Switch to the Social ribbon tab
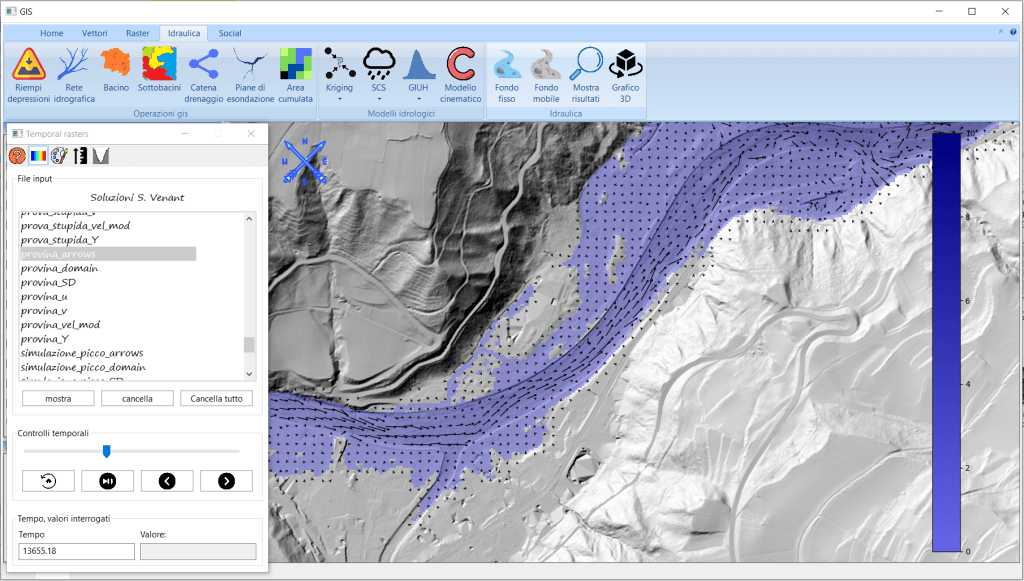 point(229,33)
